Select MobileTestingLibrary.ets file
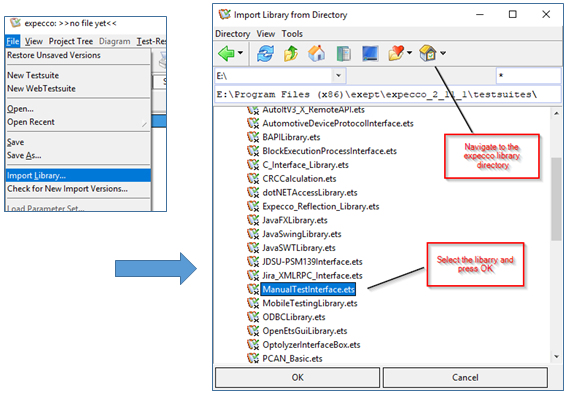The width and height of the screenshot is (565, 395). [x=310, y=303]
